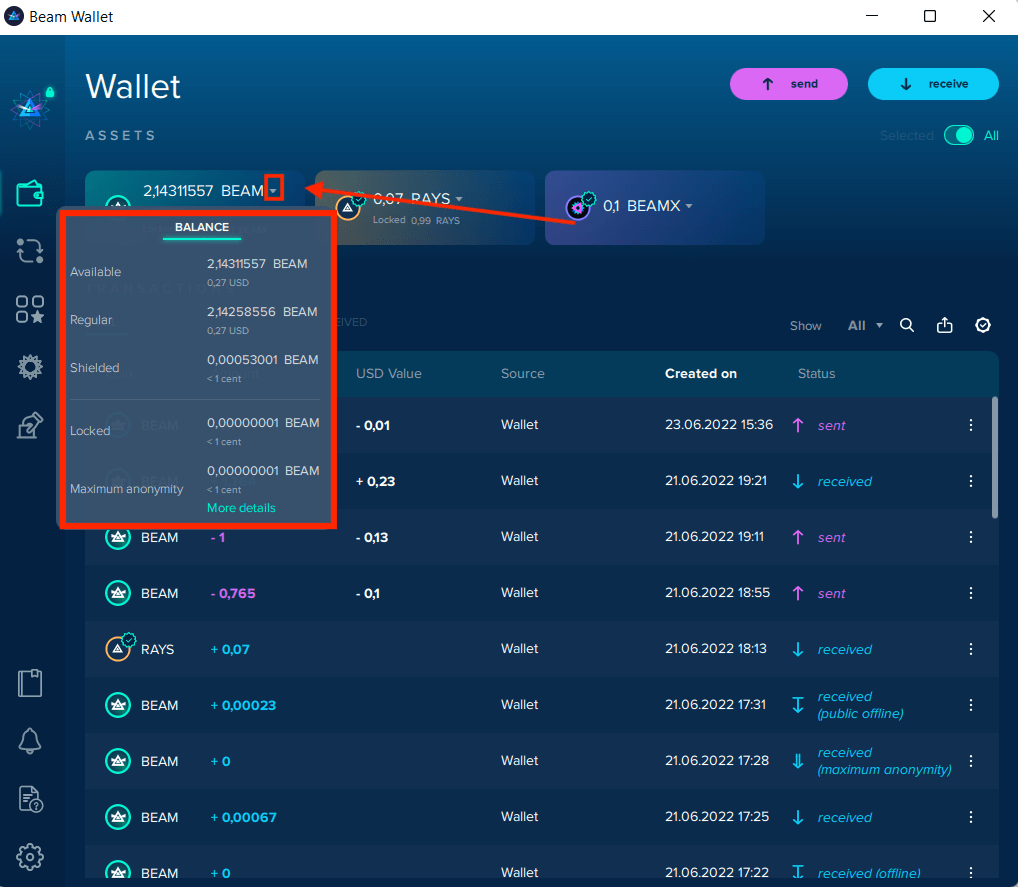Screen dimensions: 1018x887
Task: Sort by Created on column header
Action: (700, 373)
